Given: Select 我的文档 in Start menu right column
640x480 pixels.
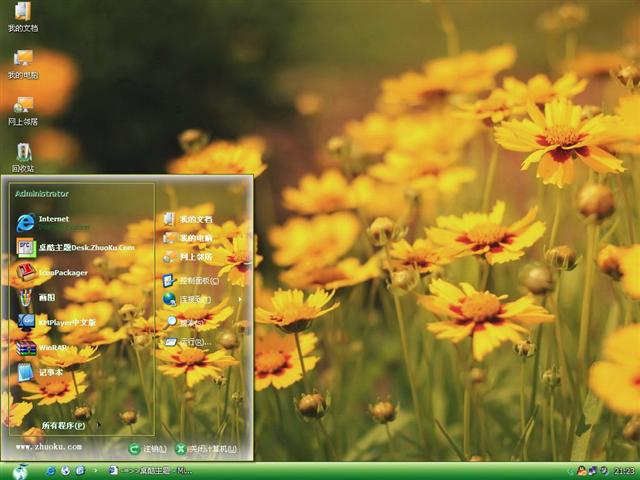Looking at the screenshot, I should click(x=188, y=219).
